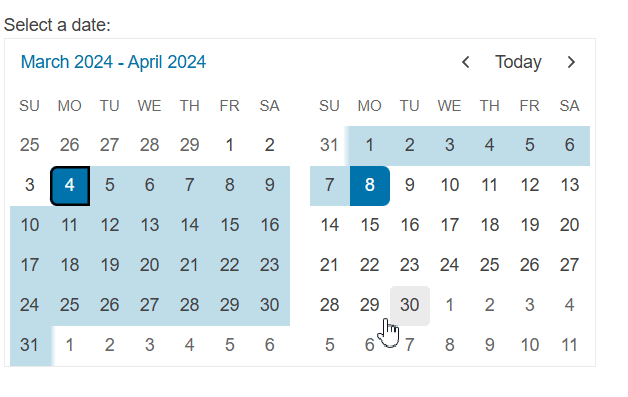
Task: Choose February 25 in the left calendar
Action: pyautogui.click(x=30, y=146)
